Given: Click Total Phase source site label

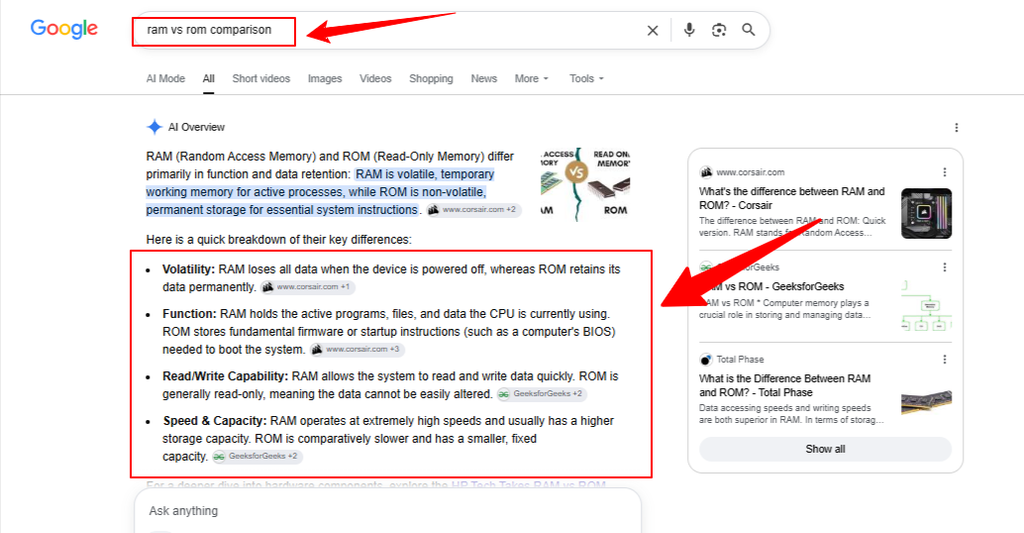Looking at the screenshot, I should tap(740, 359).
